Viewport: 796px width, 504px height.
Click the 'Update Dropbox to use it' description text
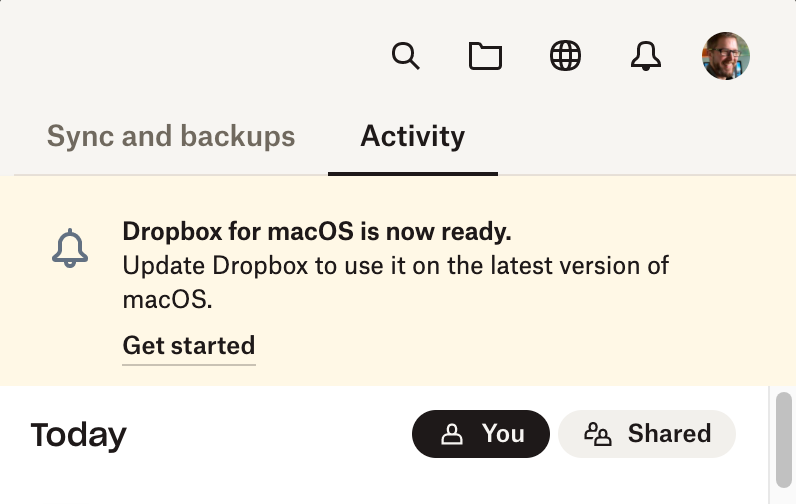point(395,266)
